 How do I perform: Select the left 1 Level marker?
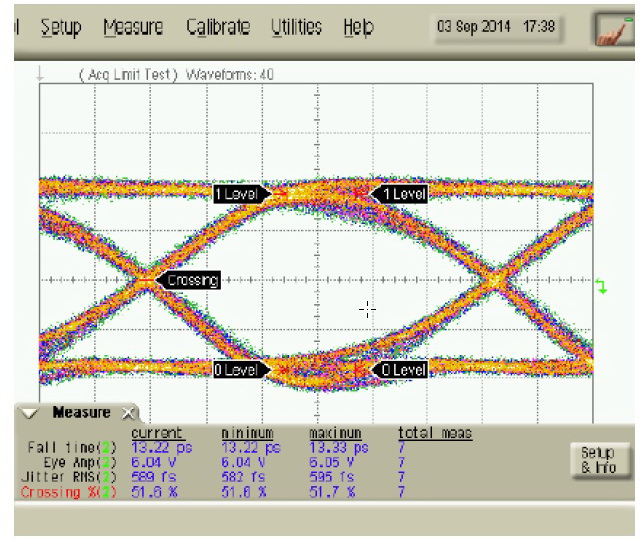click(x=241, y=193)
